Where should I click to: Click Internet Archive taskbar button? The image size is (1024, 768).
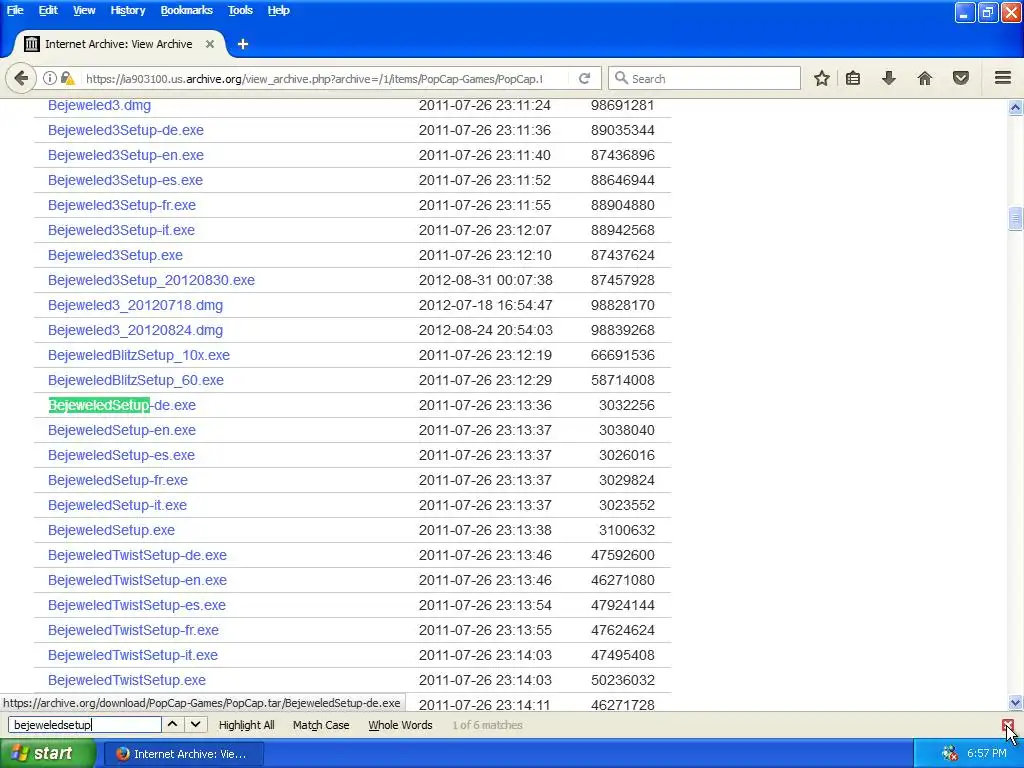click(184, 754)
